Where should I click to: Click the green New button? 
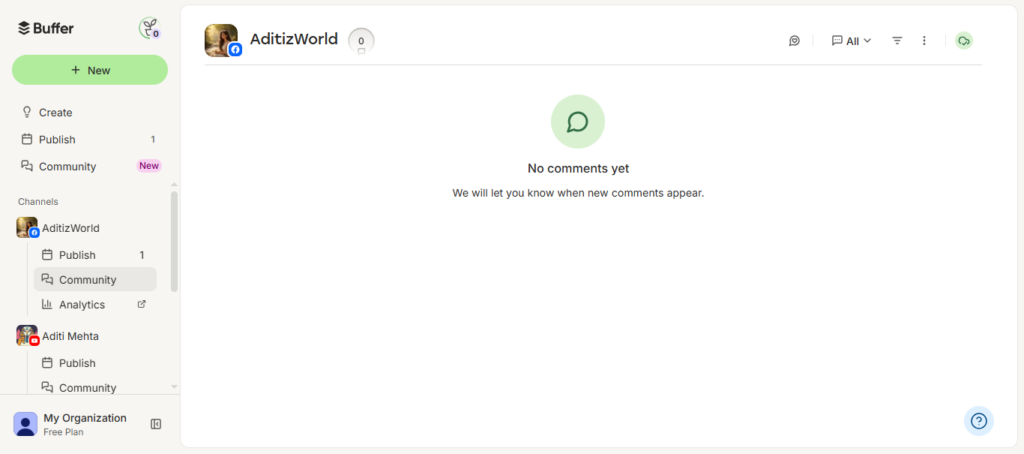(x=89, y=70)
